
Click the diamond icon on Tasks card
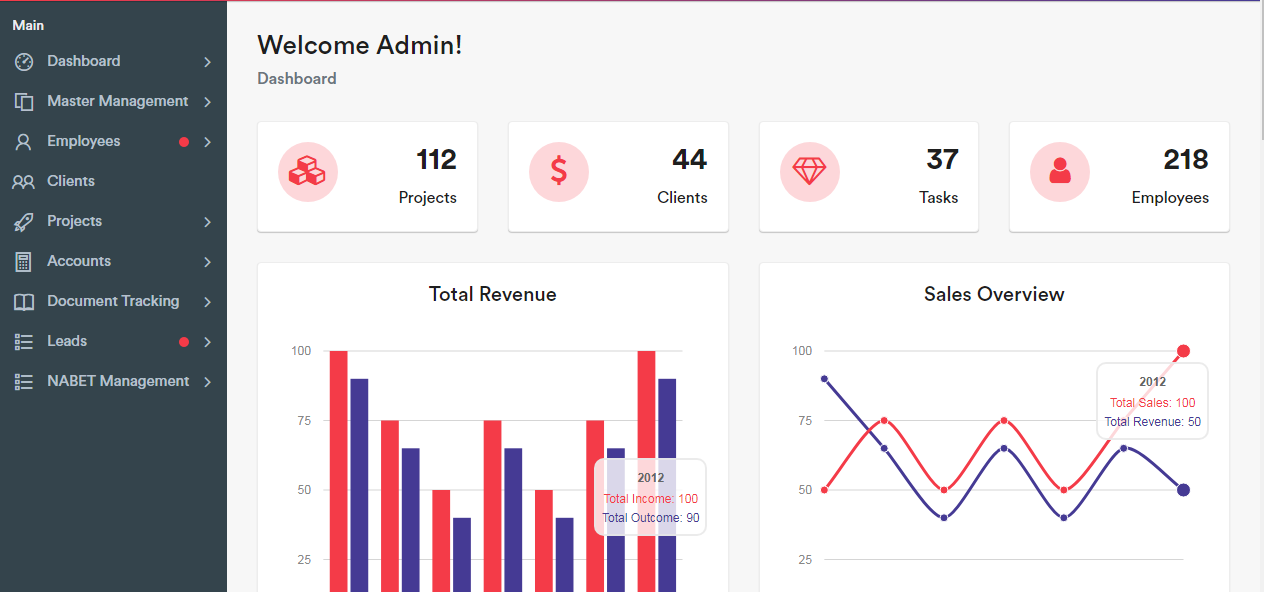[809, 172]
